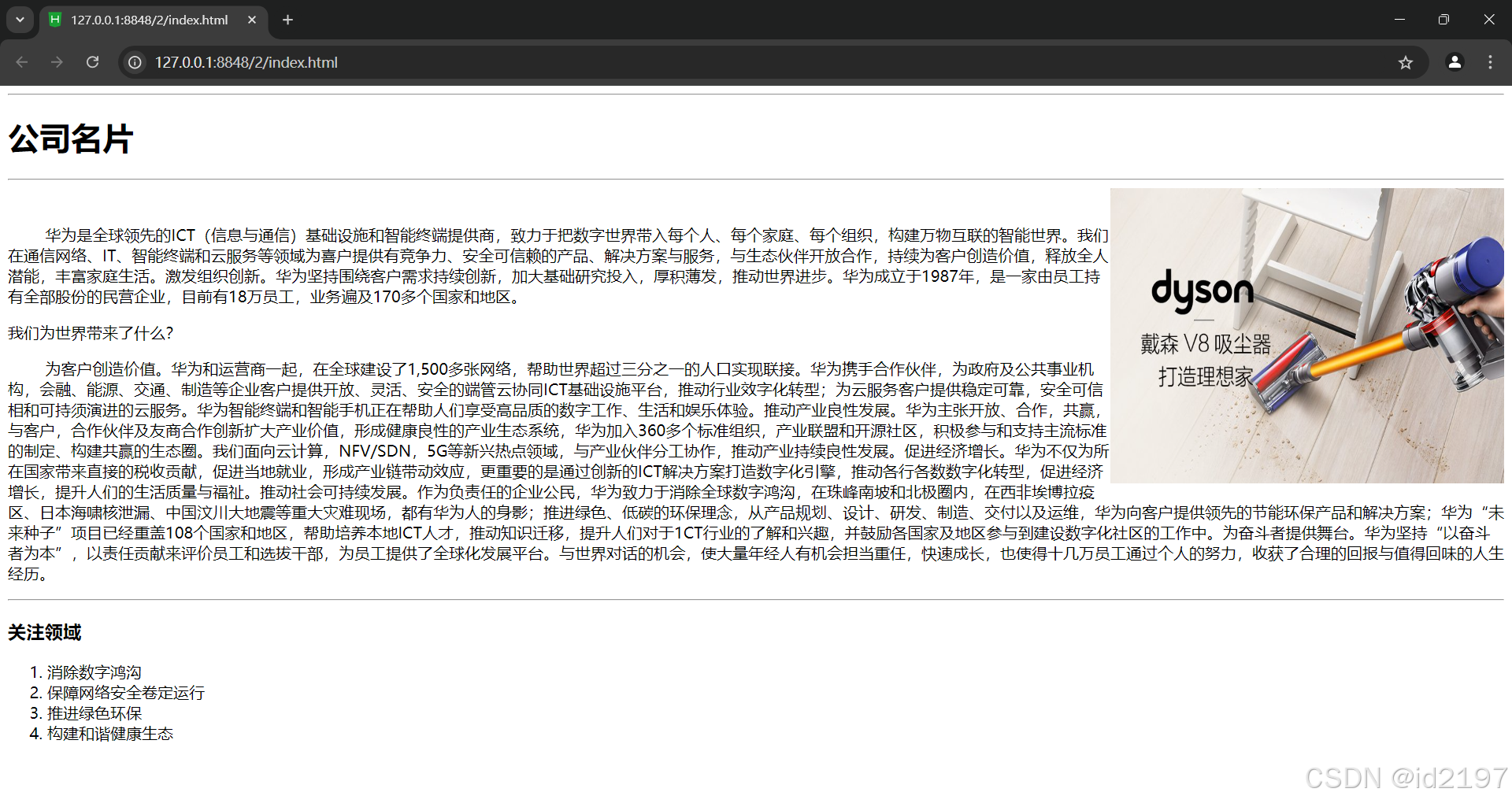Click the browser forward arrow
This screenshot has width=1512, height=803.
[57, 62]
